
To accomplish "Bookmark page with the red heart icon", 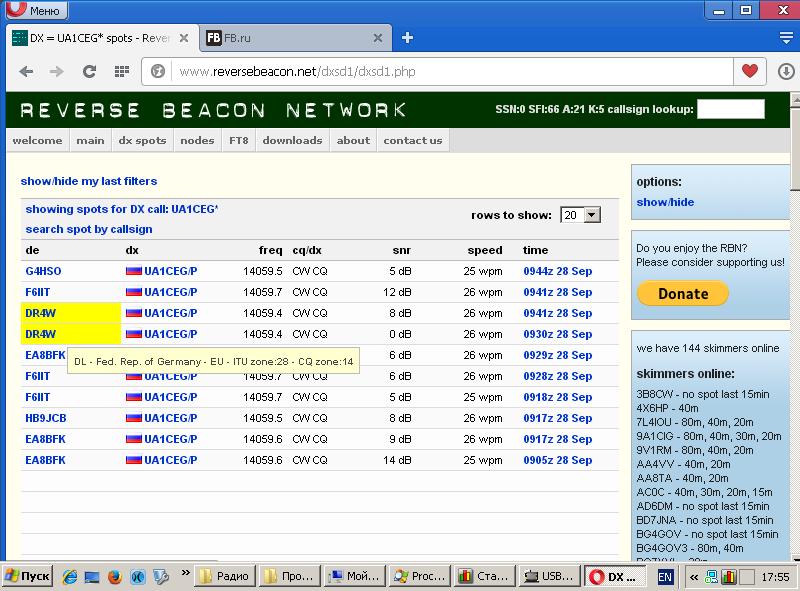I will coord(749,71).
